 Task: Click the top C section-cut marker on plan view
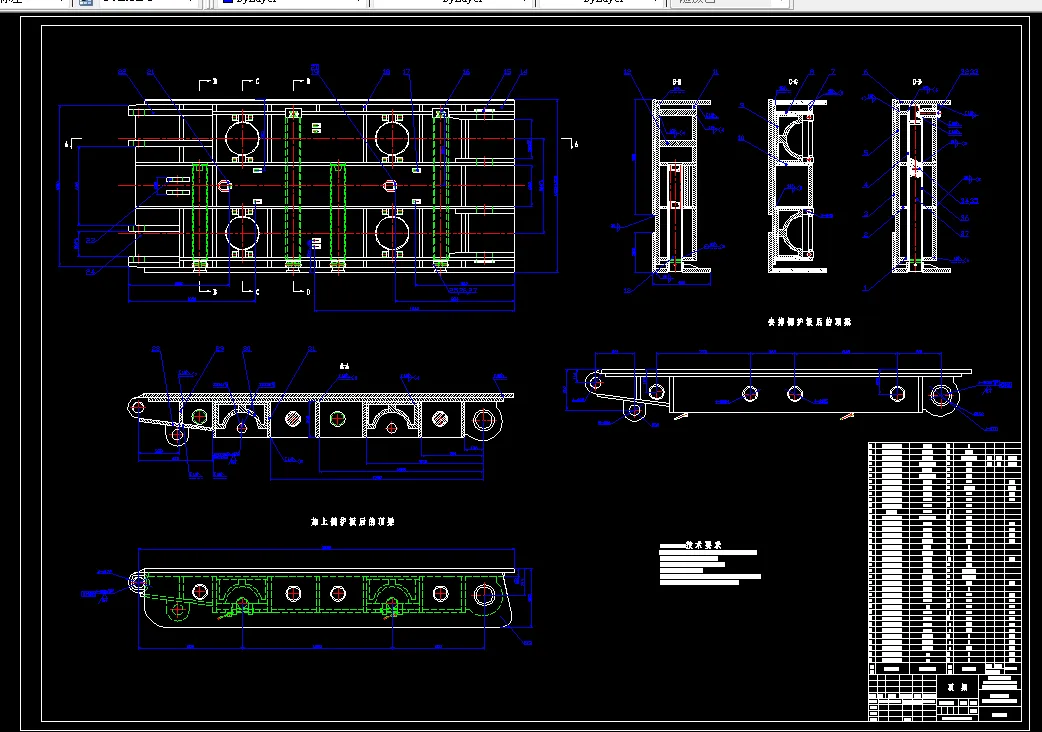point(251,84)
